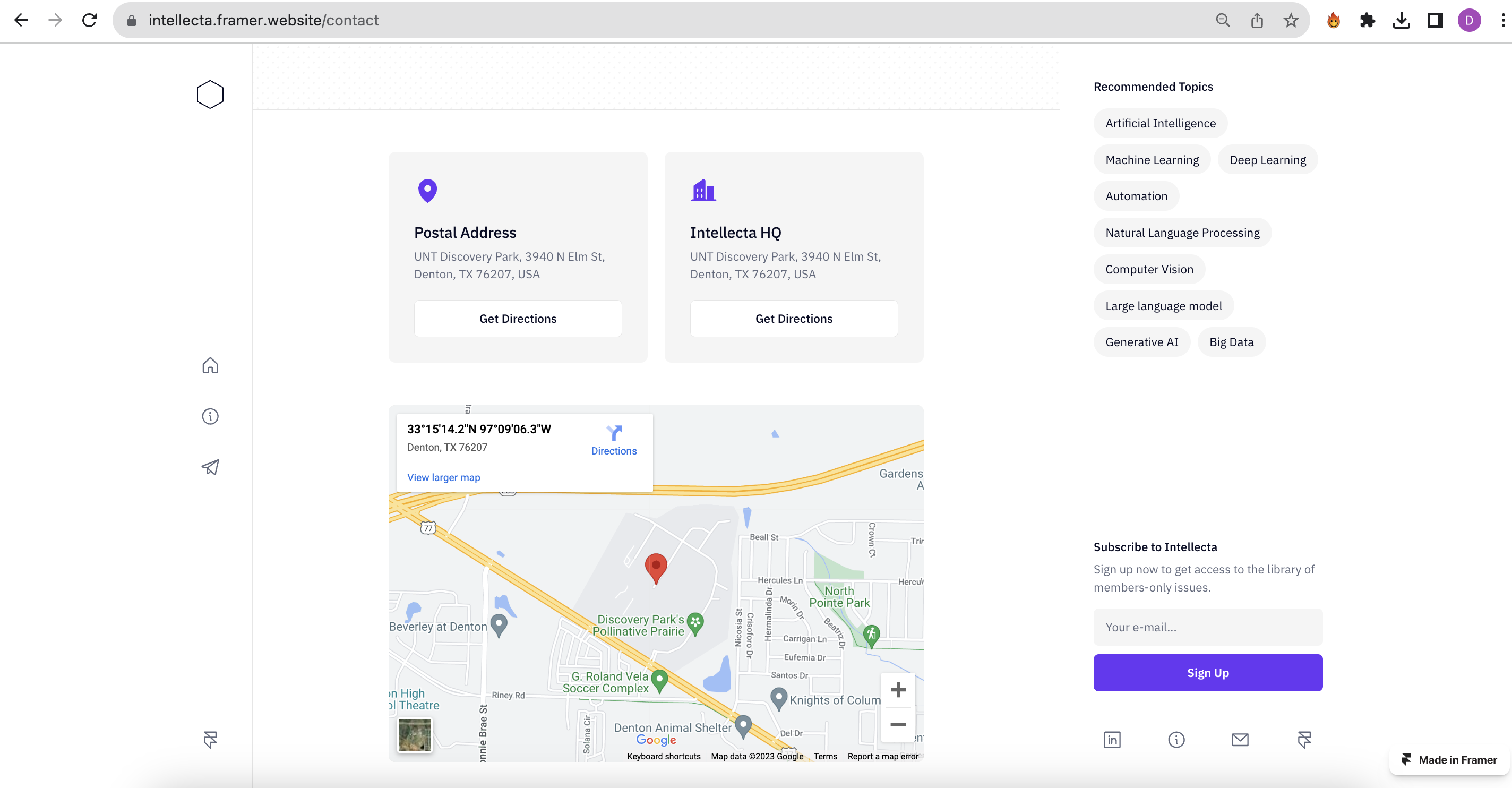Click the home icon in left sidebar

pyautogui.click(x=210, y=365)
